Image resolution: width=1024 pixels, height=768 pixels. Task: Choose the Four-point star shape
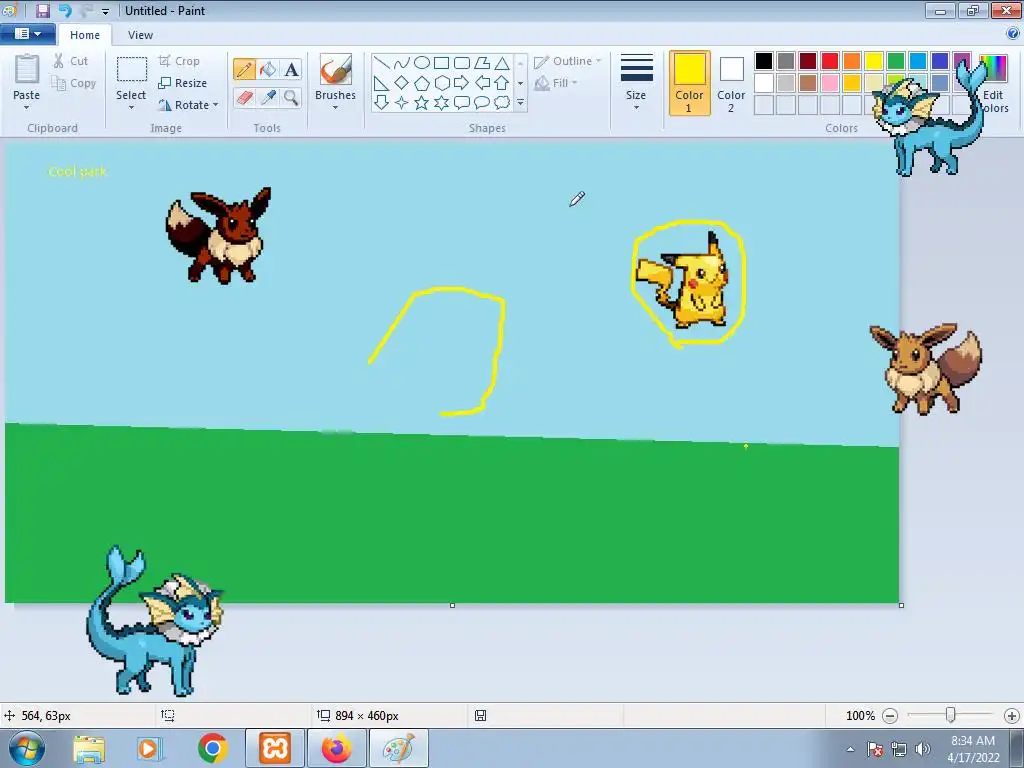coord(402,103)
